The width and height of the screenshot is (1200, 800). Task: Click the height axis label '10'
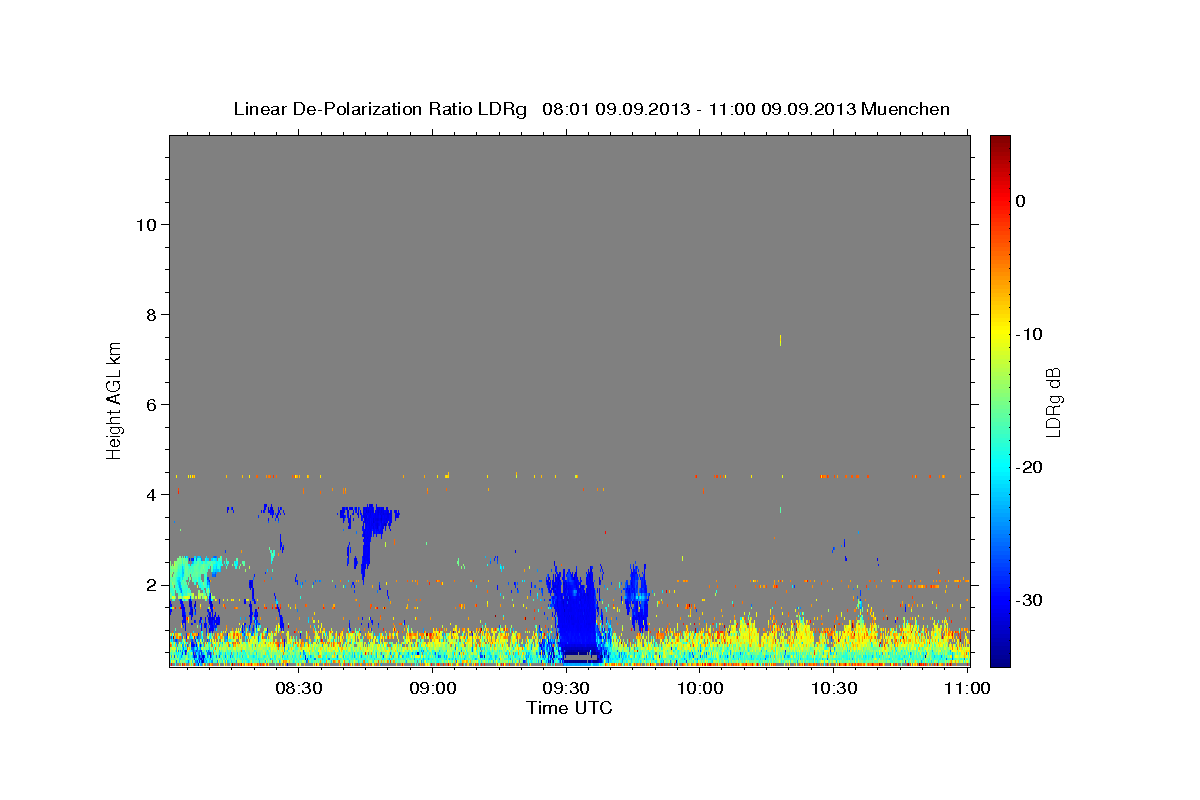[146, 224]
